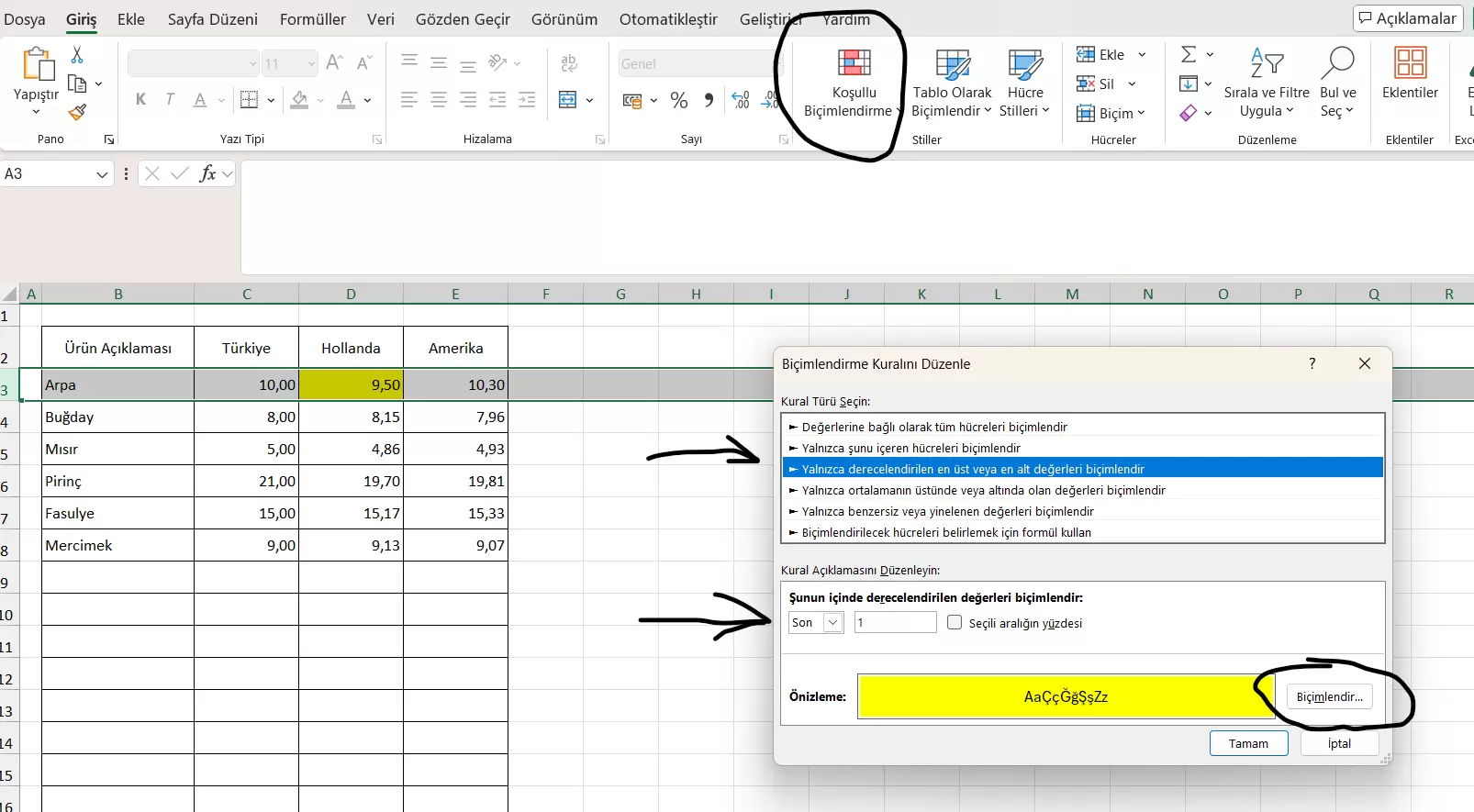
Task: Click the Biçimlendir... button
Action: point(1329,696)
